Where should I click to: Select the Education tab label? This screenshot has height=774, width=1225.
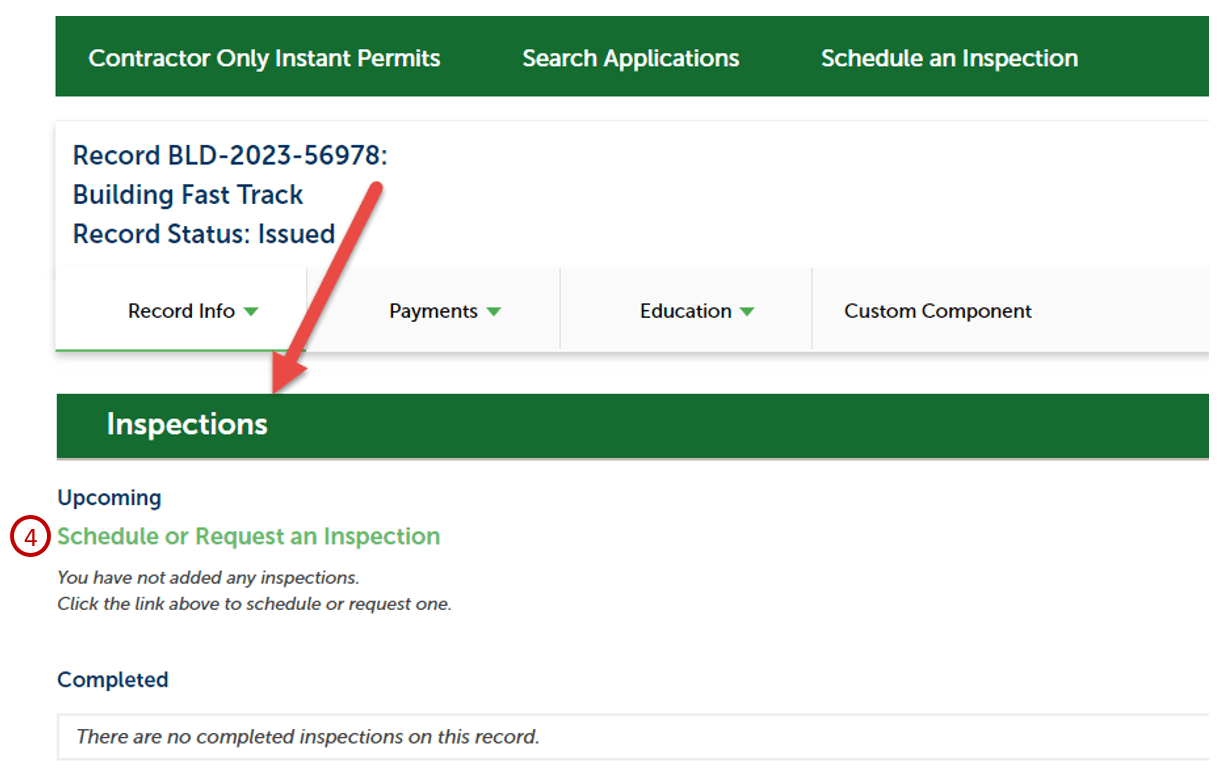(x=685, y=311)
